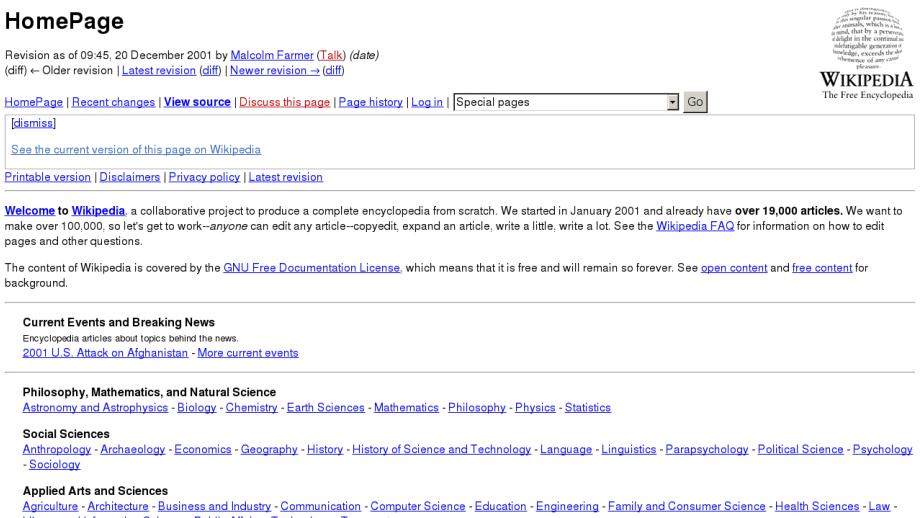Open the Geography link
920x518 pixels.
point(269,449)
